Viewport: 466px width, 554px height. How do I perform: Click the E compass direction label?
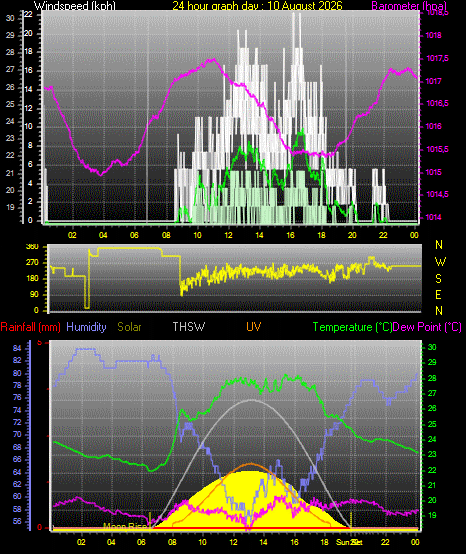[x=438, y=295]
